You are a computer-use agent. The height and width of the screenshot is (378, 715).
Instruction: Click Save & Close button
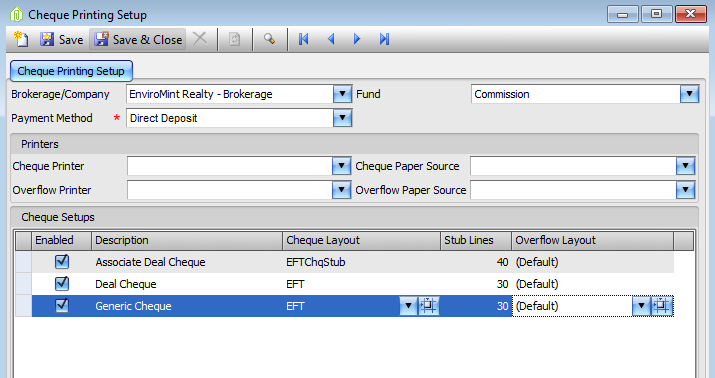click(x=138, y=39)
